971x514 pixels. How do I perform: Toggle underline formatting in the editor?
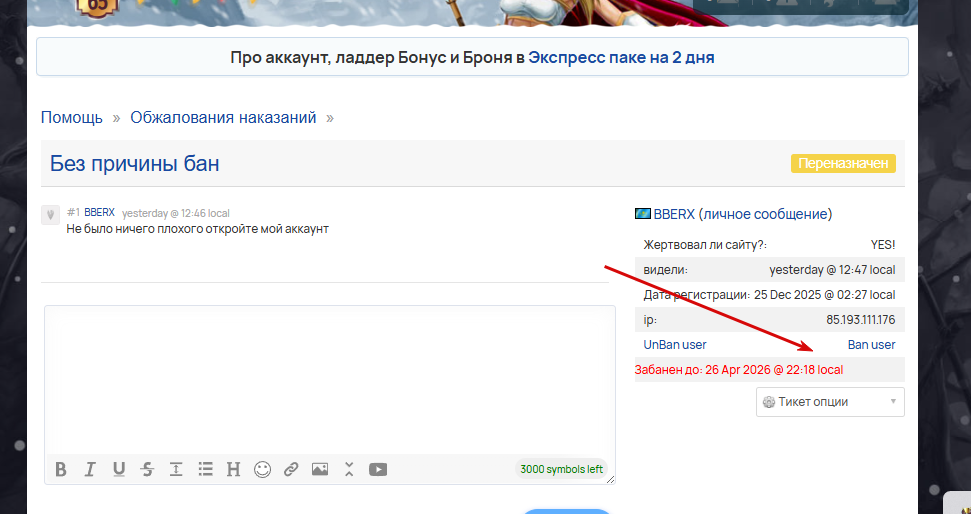119,469
